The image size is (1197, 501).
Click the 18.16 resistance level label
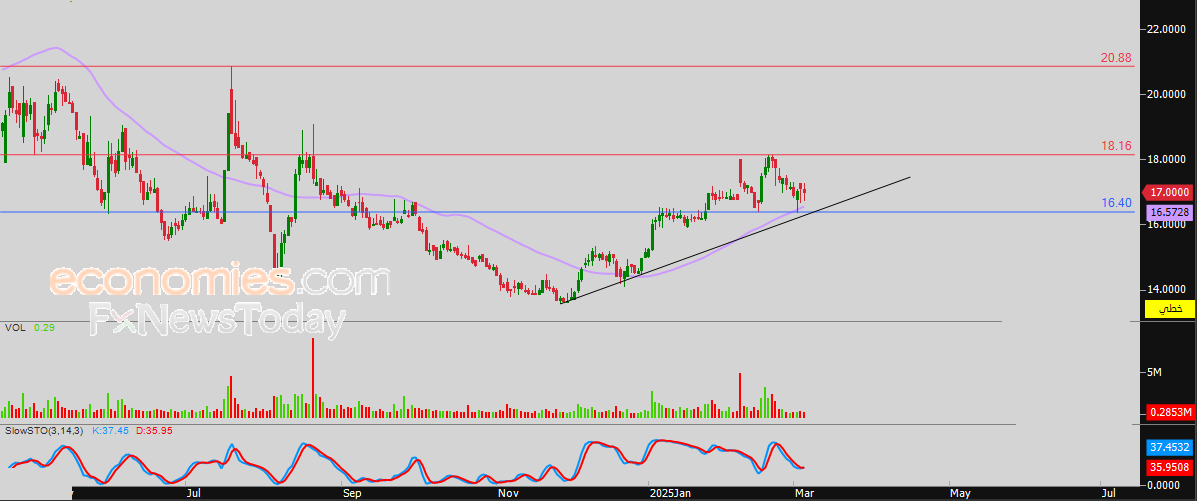coord(1115,145)
